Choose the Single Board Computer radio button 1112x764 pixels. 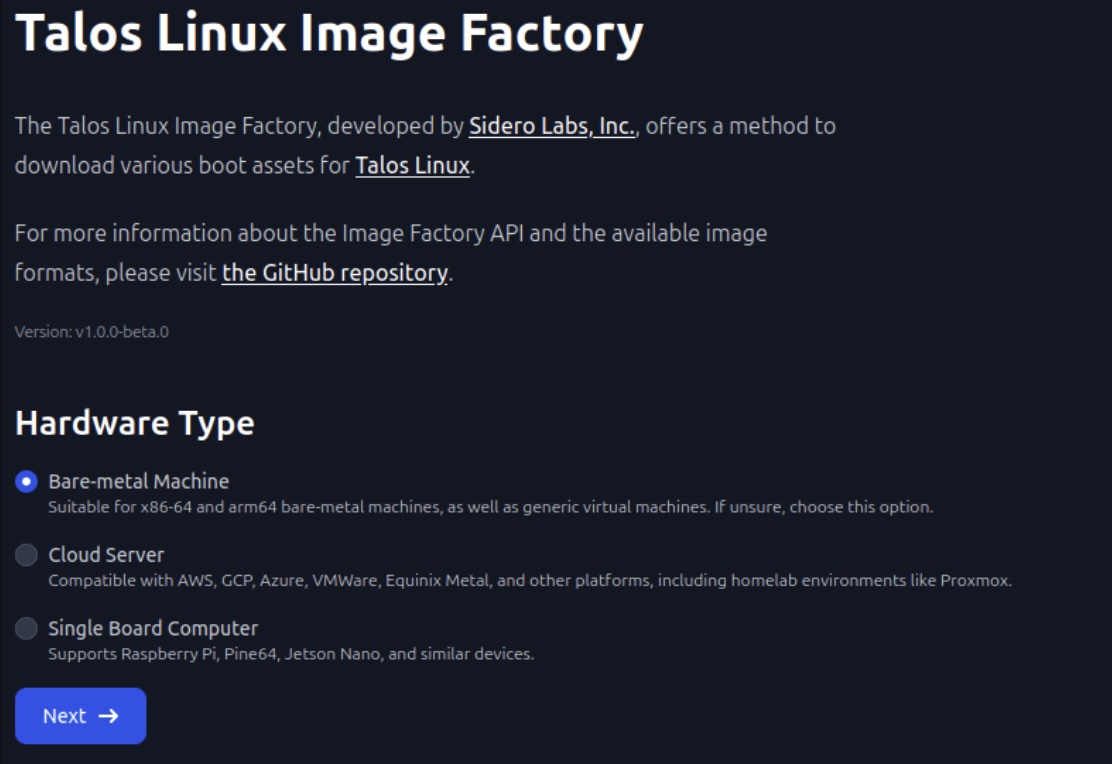pyautogui.click(x=27, y=629)
